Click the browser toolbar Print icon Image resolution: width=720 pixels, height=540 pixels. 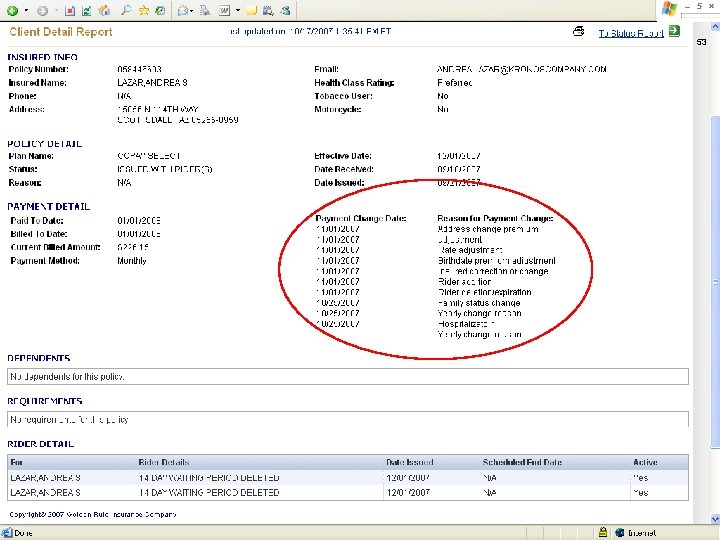[205, 10]
